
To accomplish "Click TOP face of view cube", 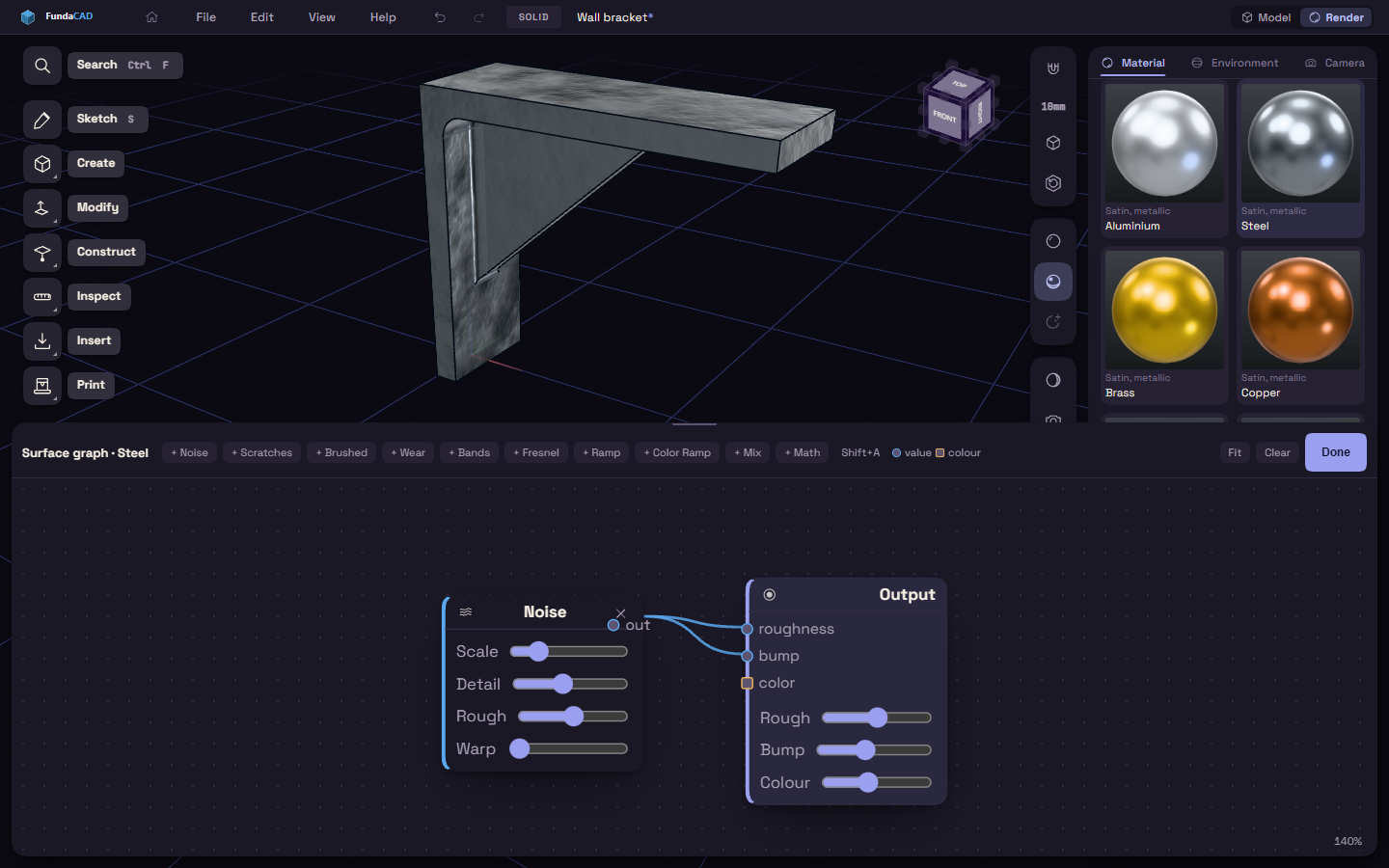I will (x=958, y=84).
